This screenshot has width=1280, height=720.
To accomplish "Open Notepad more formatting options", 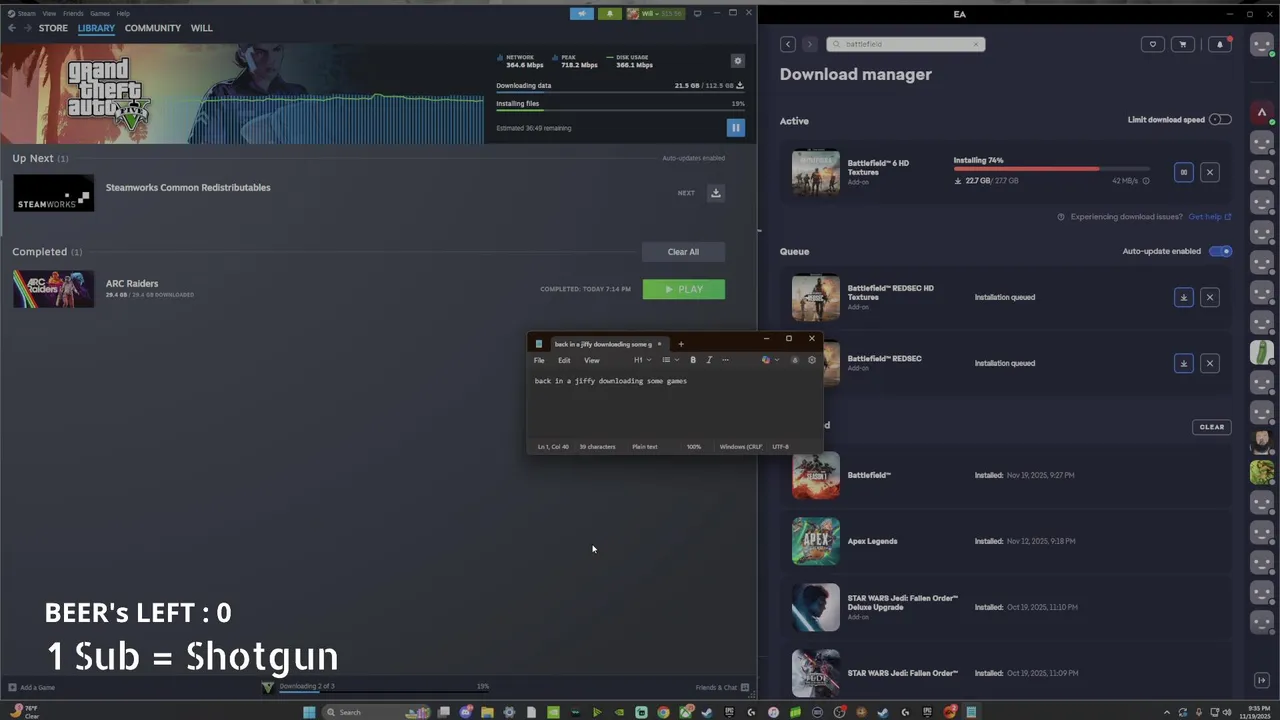I will pos(725,360).
